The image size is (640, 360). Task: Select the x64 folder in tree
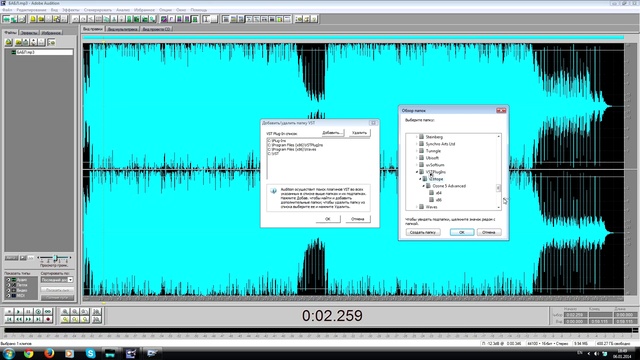[x=438, y=193]
